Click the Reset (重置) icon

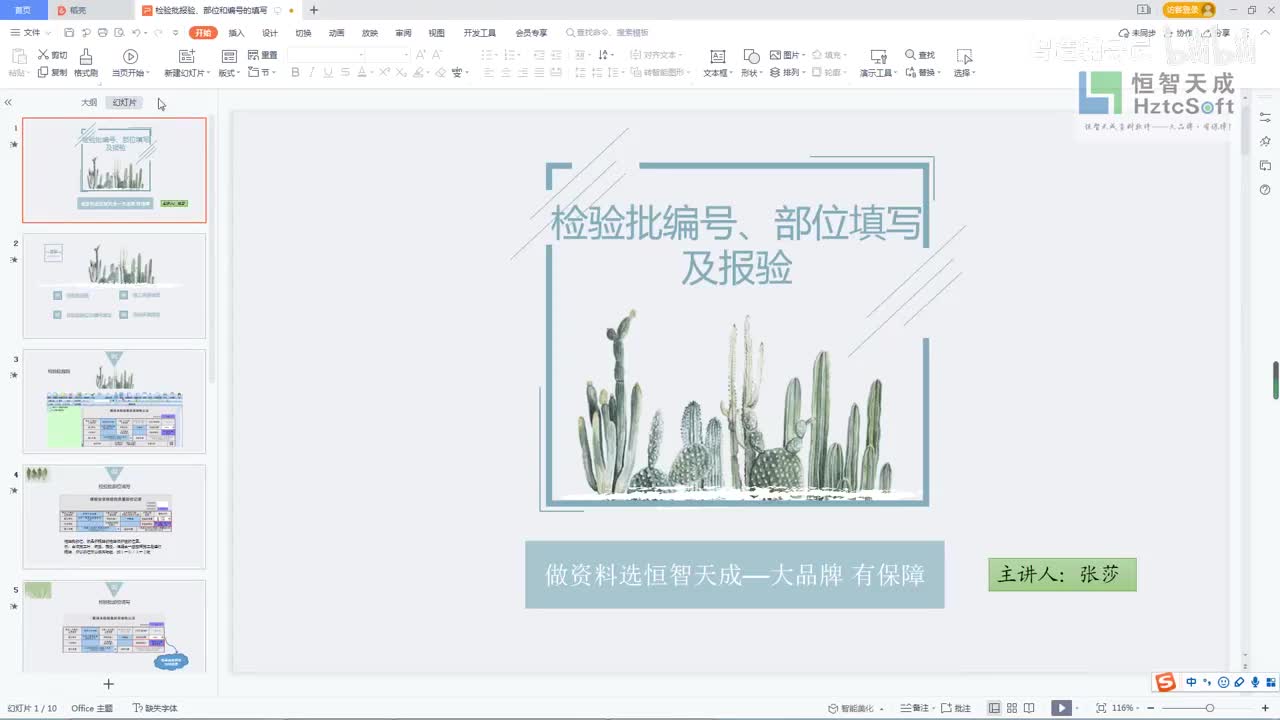tap(253, 56)
